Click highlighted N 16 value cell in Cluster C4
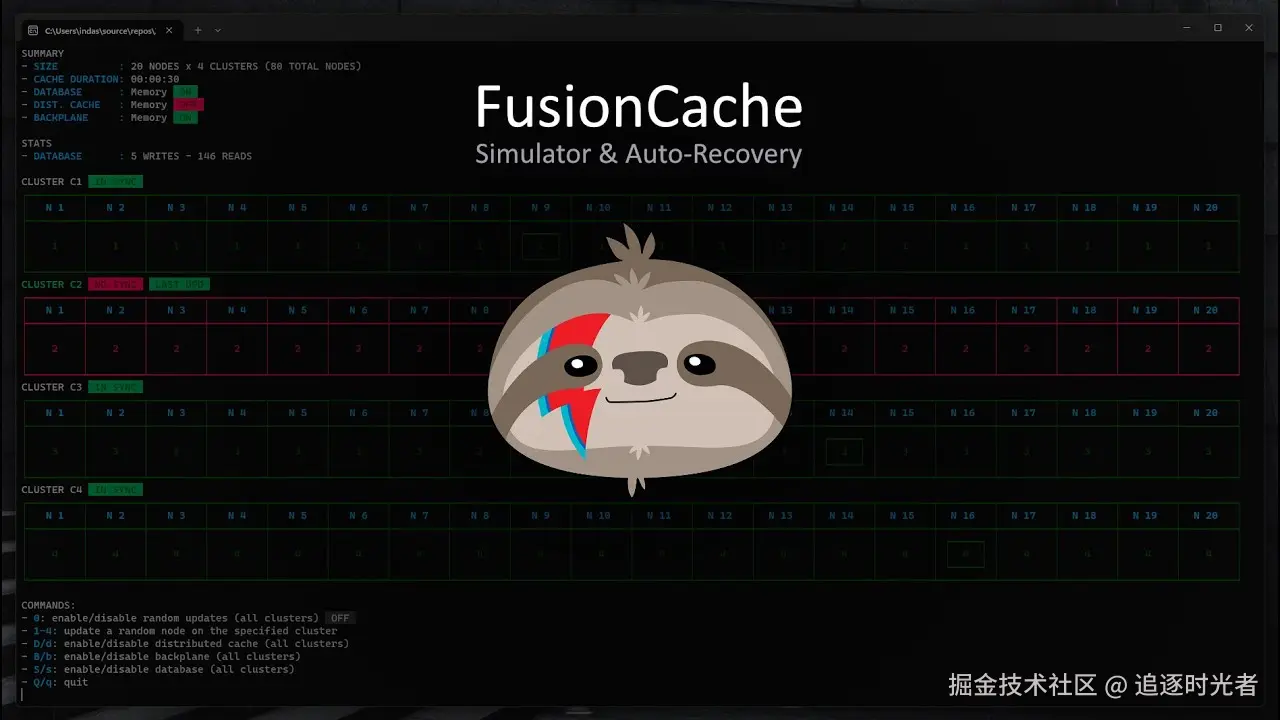The width and height of the screenshot is (1280, 720). click(x=966, y=554)
